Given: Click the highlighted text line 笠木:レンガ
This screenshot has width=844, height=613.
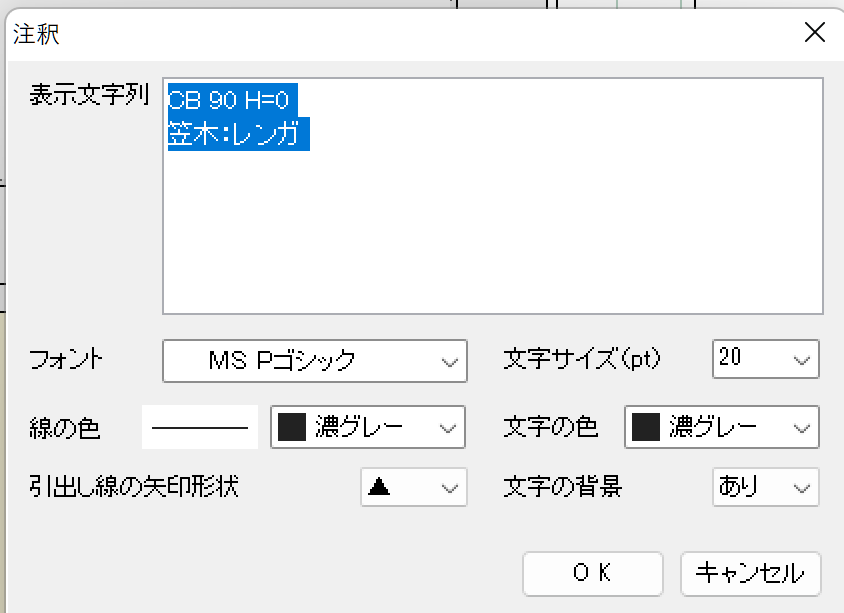Looking at the screenshot, I should [x=238, y=134].
